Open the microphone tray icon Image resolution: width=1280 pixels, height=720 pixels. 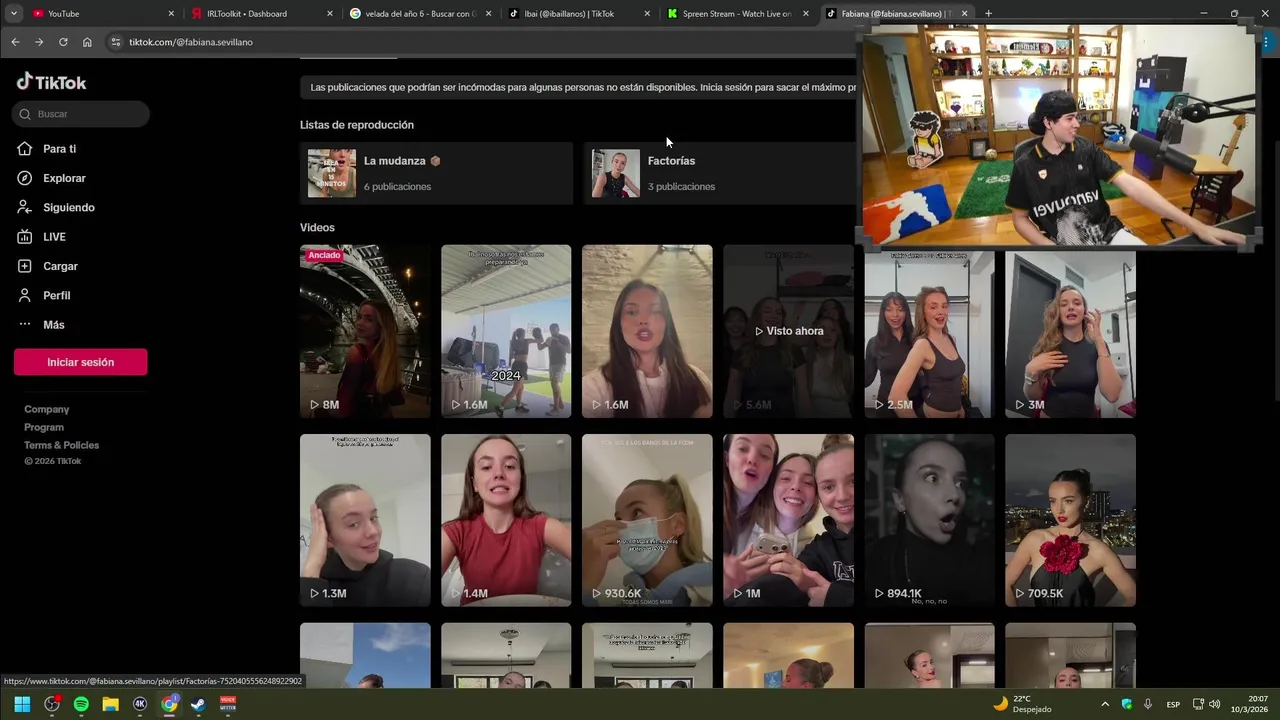pos(1148,704)
